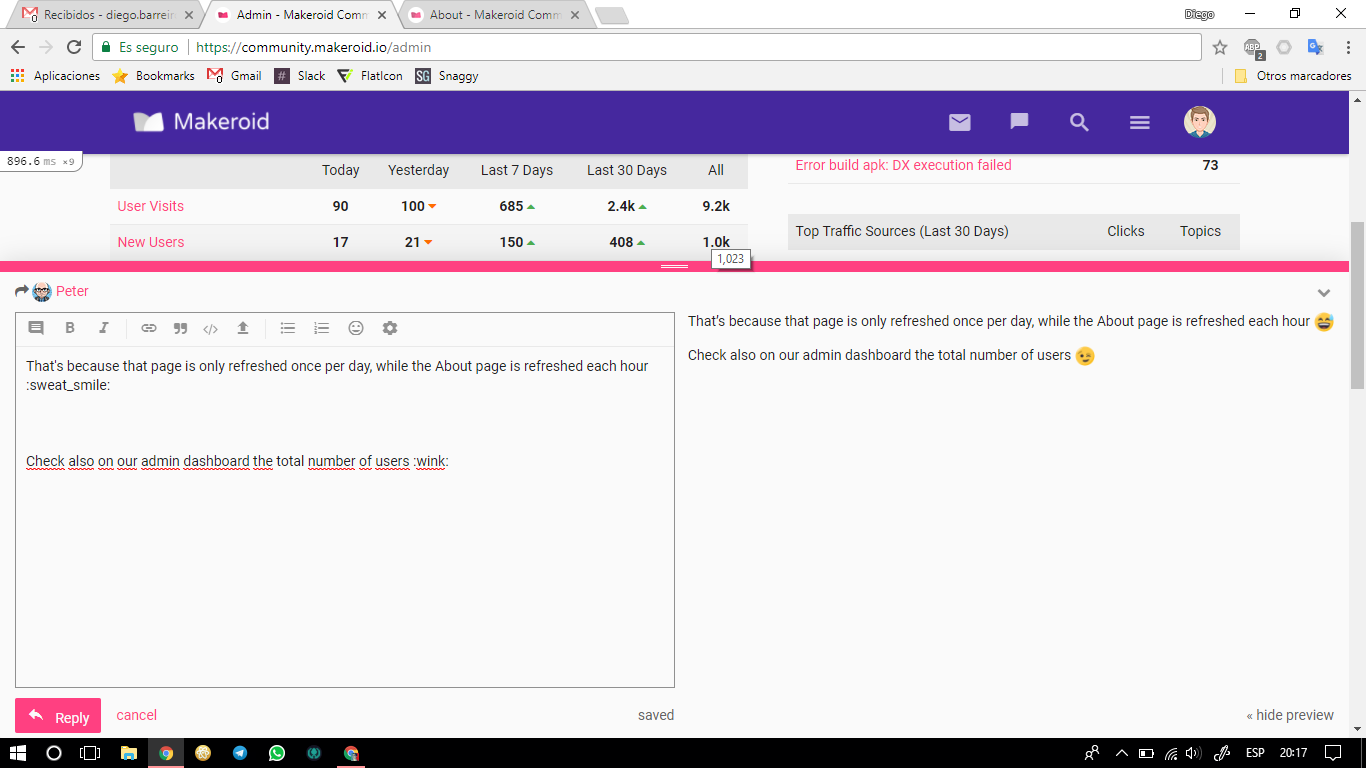Switch to the About - Makeroid Community tab
Screen dimensions: 1366x768
[x=493, y=15]
